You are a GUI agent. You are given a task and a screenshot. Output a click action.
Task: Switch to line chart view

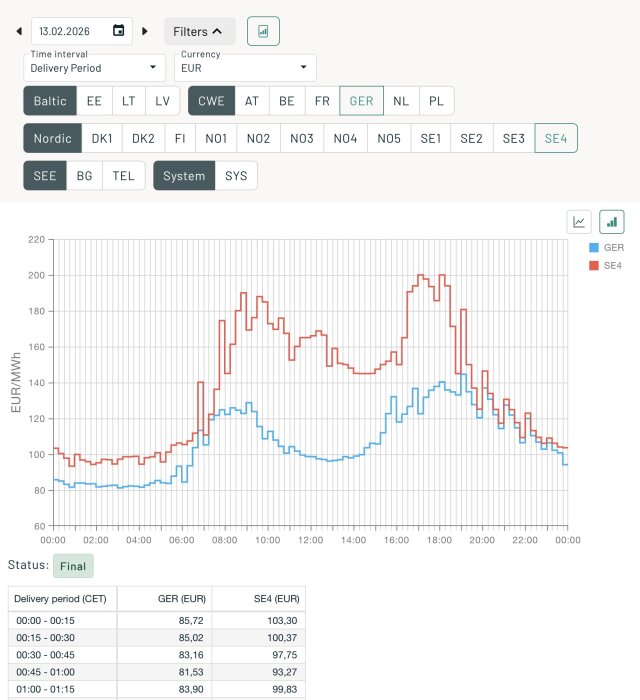pyautogui.click(x=579, y=222)
